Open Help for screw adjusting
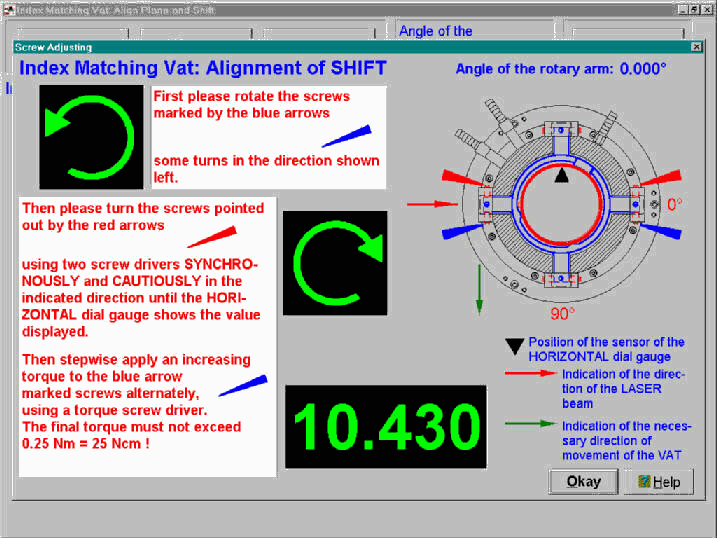The image size is (717, 538). pyautogui.click(x=658, y=482)
